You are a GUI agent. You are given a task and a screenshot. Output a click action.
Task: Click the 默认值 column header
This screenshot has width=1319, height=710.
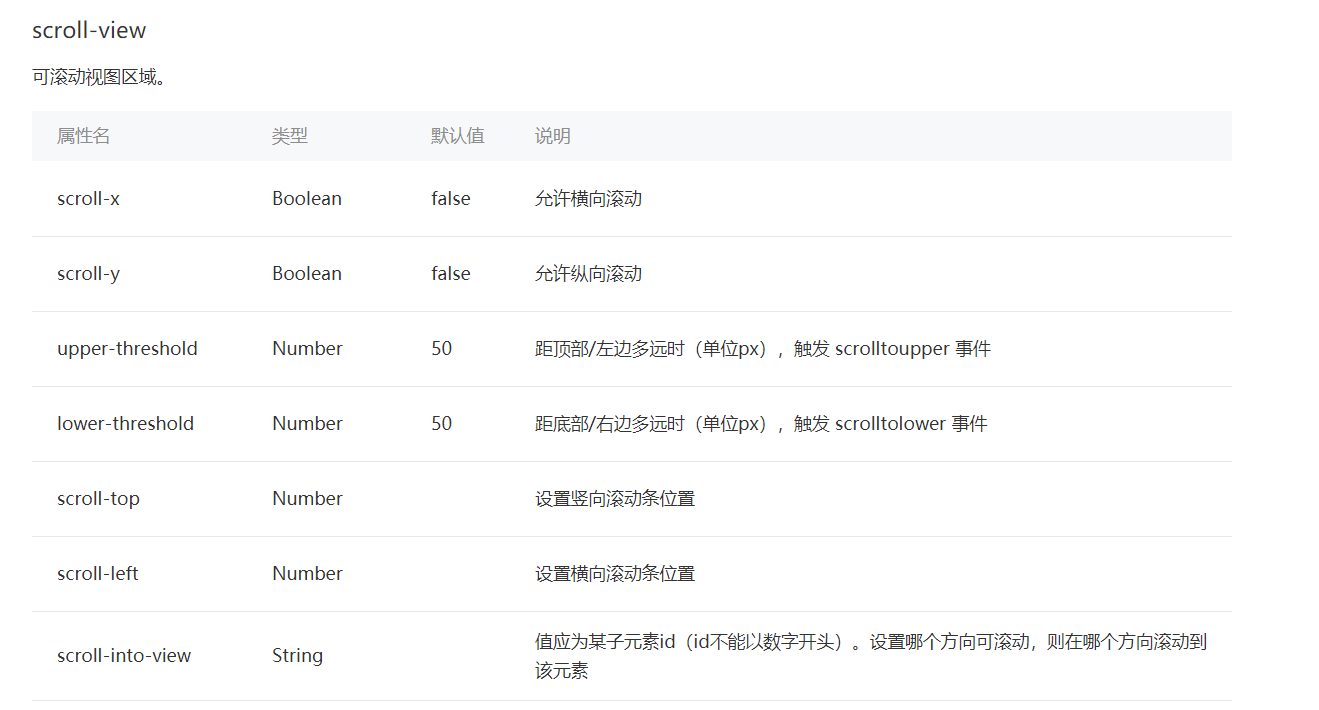(458, 136)
